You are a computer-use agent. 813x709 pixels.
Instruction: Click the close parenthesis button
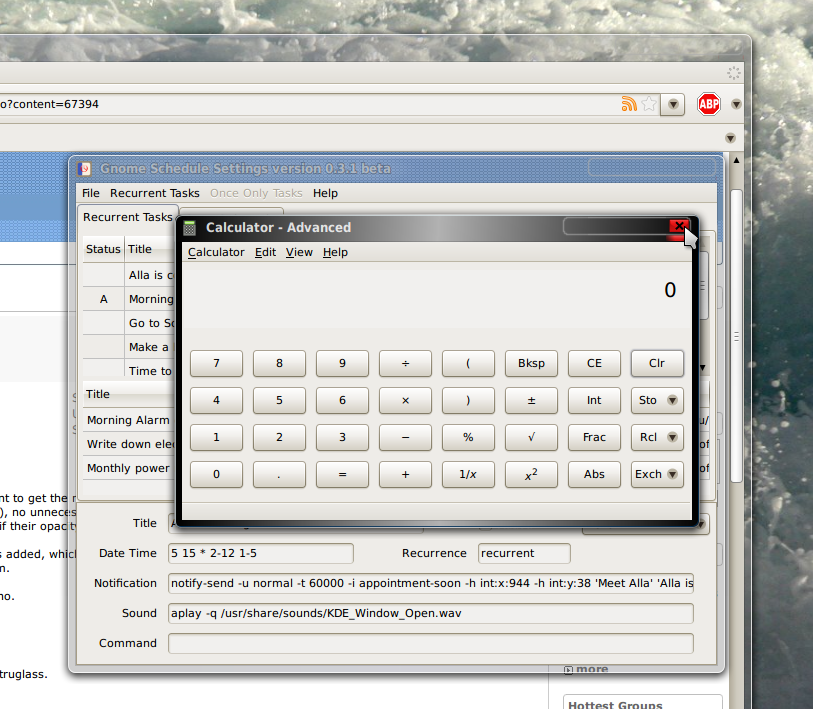468,400
